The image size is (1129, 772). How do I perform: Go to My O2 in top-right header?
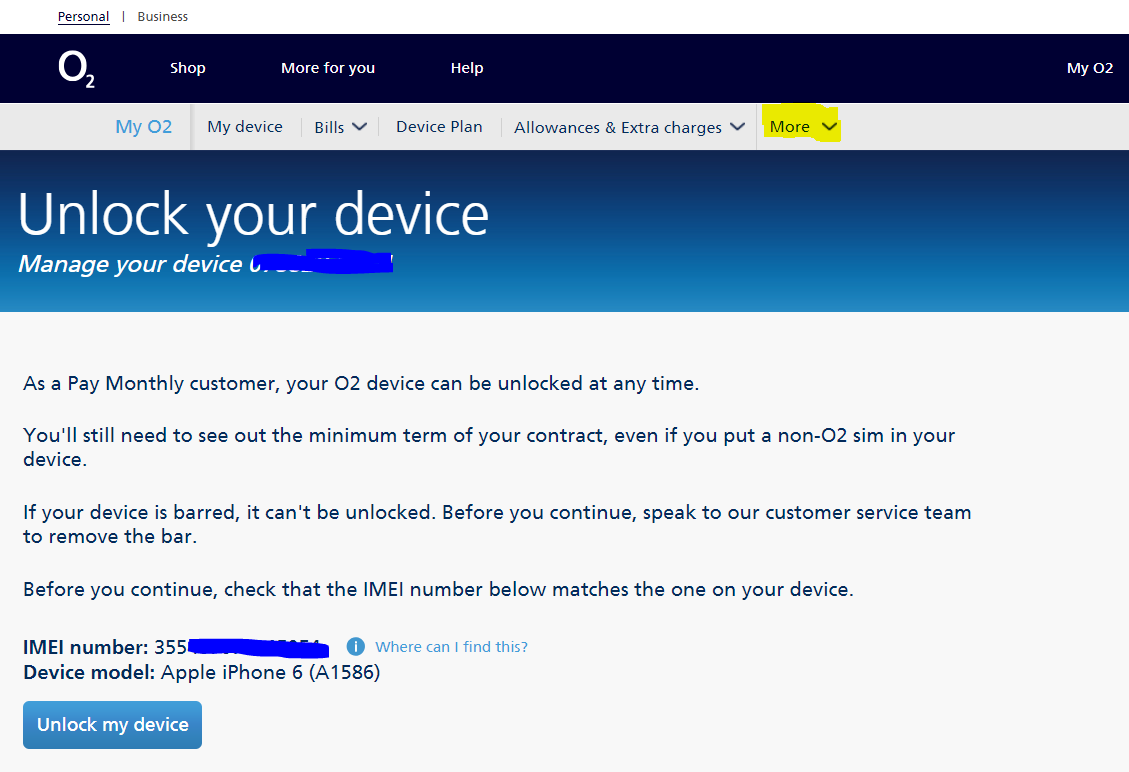(x=1089, y=68)
